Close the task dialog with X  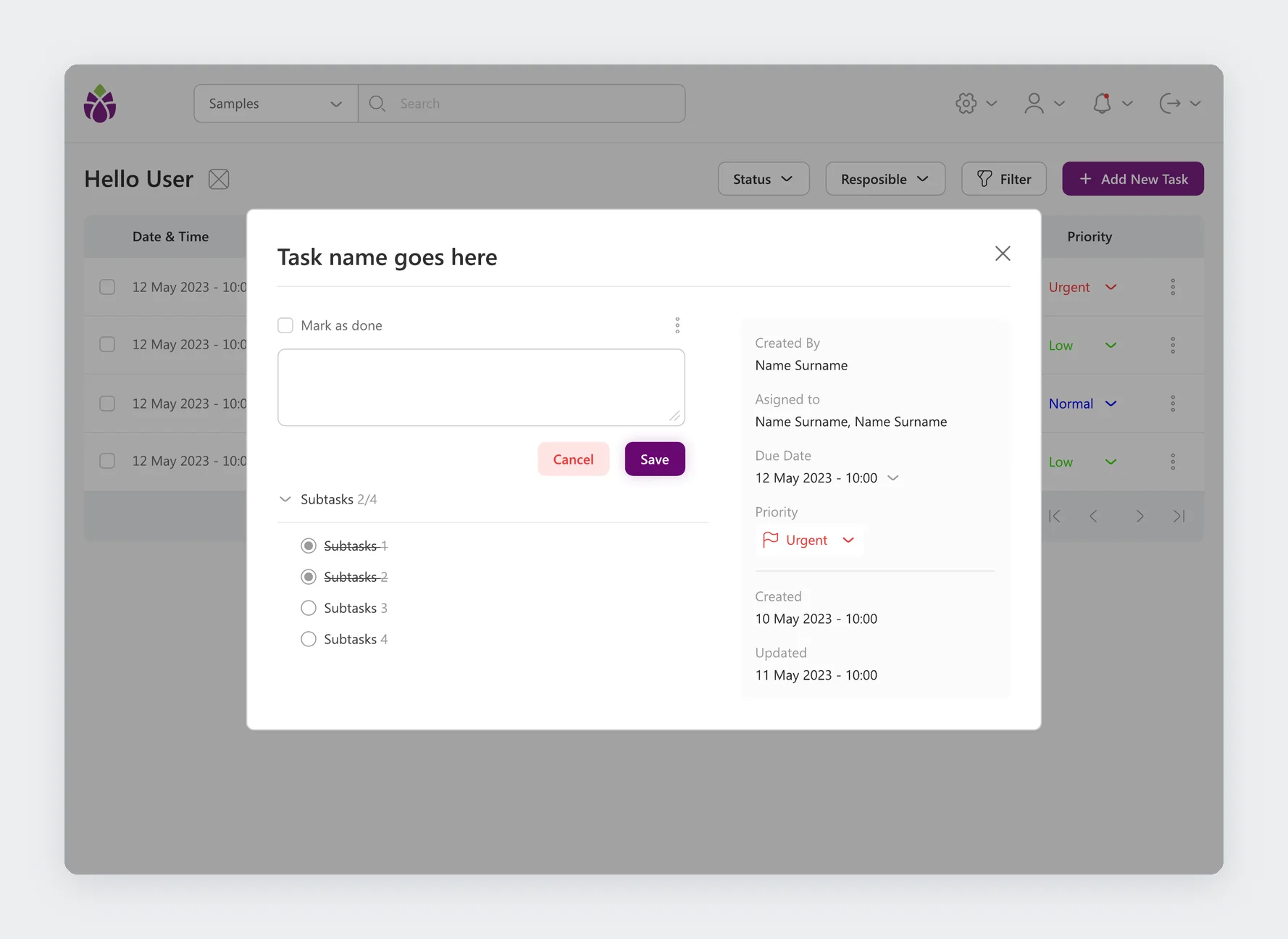(1003, 254)
